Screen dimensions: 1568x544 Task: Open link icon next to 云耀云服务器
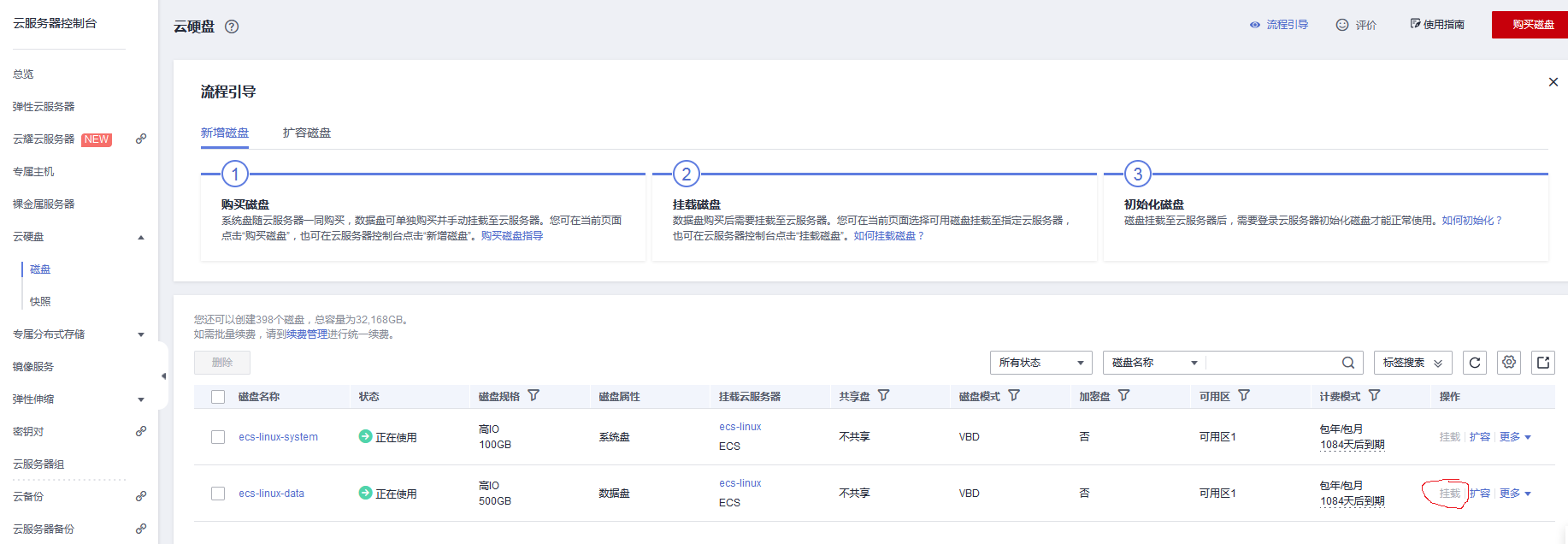[141, 139]
